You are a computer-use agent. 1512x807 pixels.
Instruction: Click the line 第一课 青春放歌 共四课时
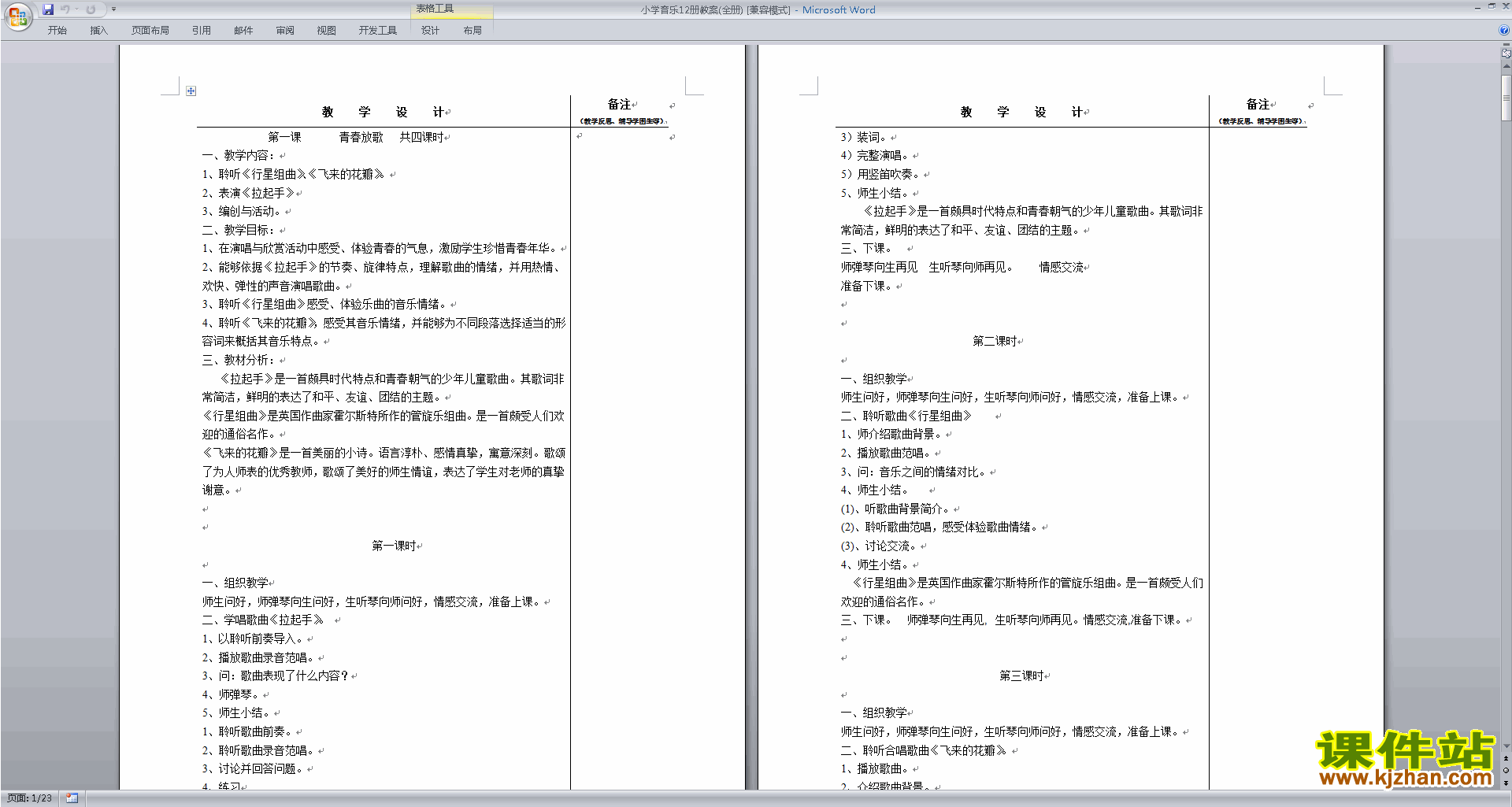click(x=356, y=137)
